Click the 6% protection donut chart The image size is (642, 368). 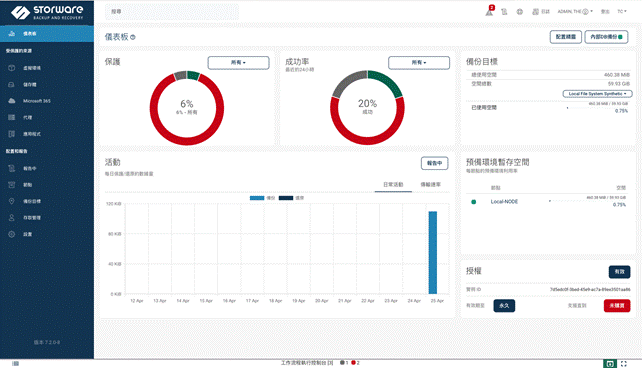187,108
